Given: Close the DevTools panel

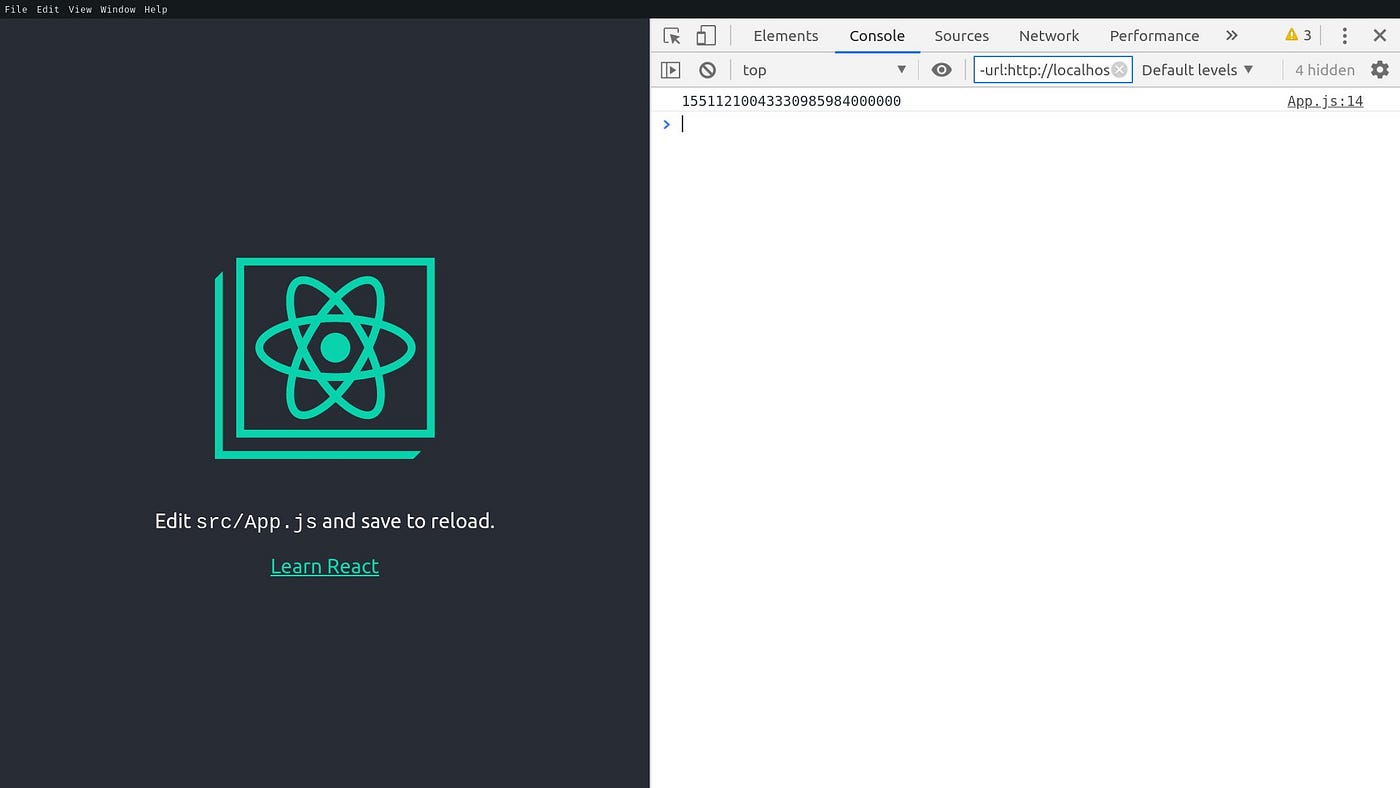Looking at the screenshot, I should tap(1380, 35).
